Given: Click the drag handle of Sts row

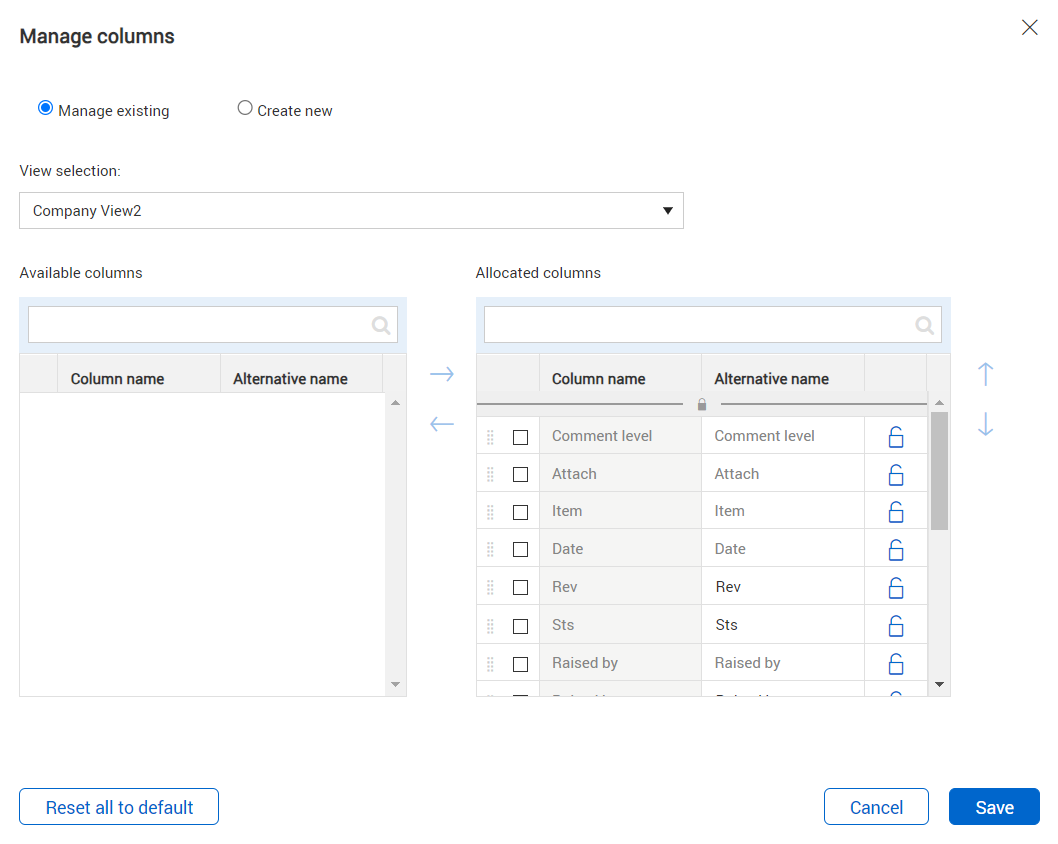Looking at the screenshot, I should (490, 626).
